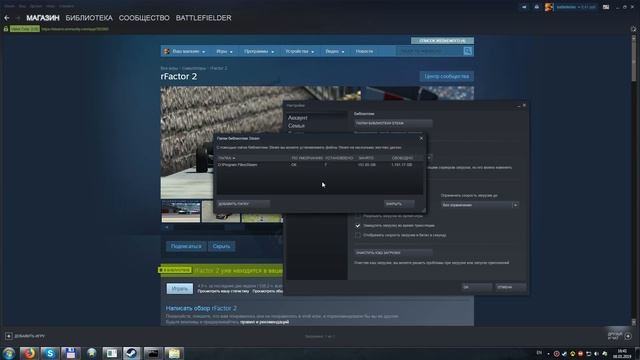Click ДОБАВИТЬ ПАПКУ button

pyautogui.click(x=243, y=204)
